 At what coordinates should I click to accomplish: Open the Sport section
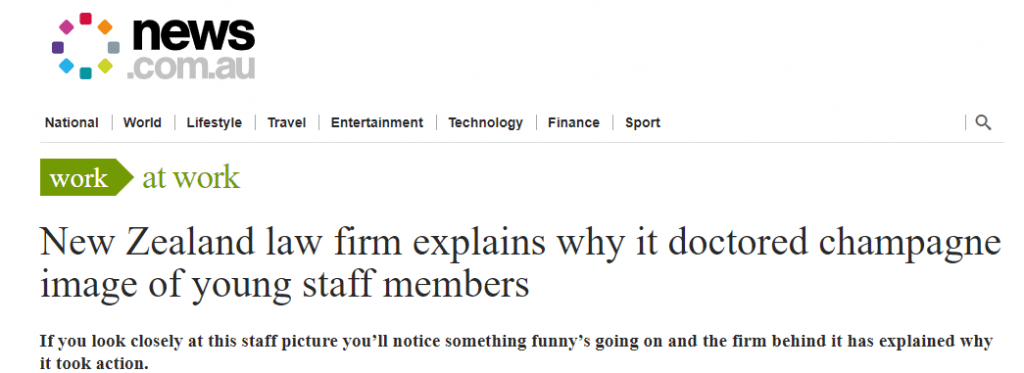[643, 123]
